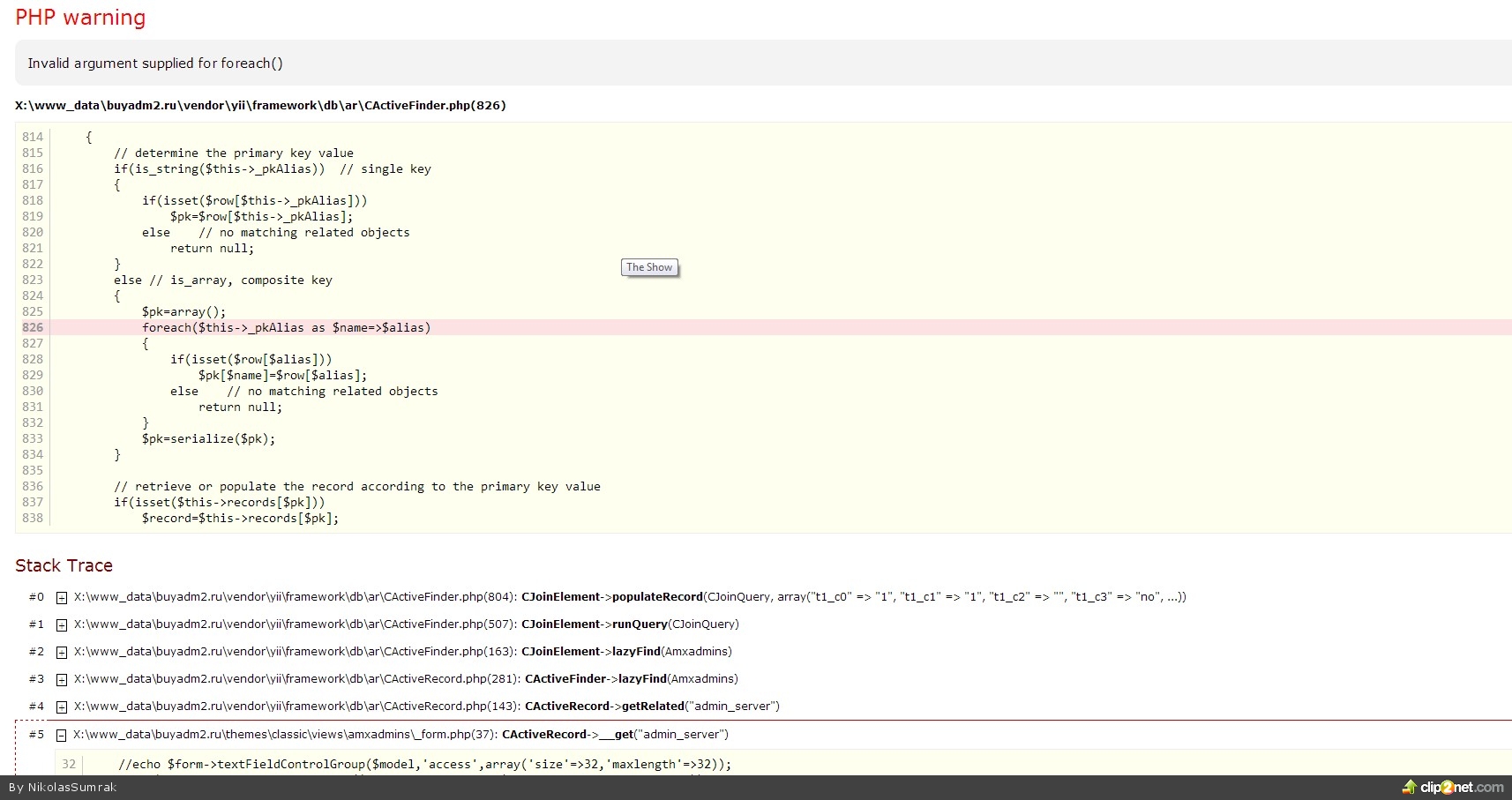Click the clip2net.com logo
1512x800 pixels.
point(1453,787)
